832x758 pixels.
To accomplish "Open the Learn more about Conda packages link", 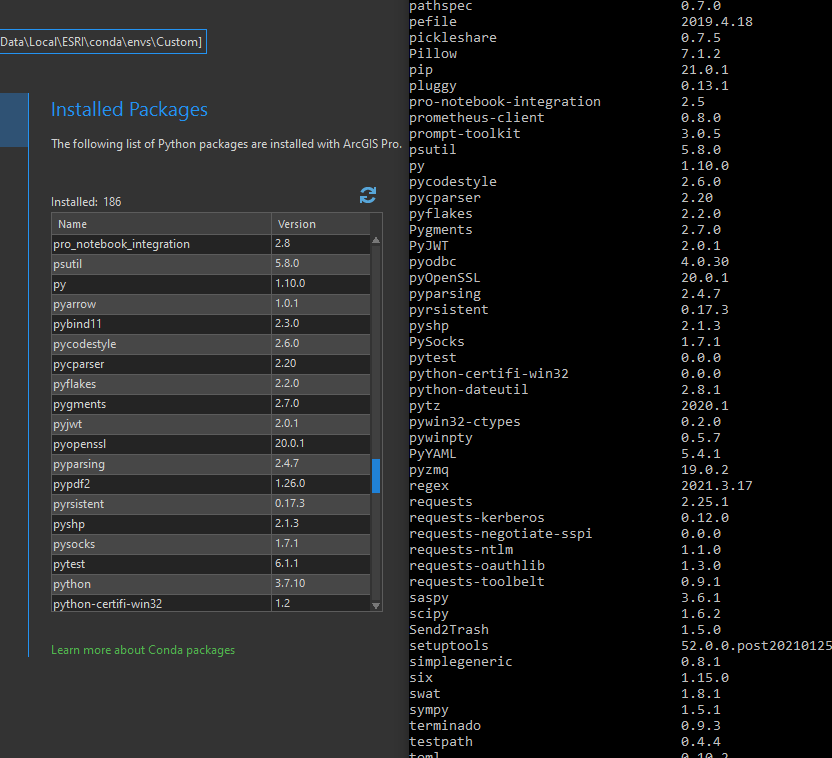I will point(143,650).
